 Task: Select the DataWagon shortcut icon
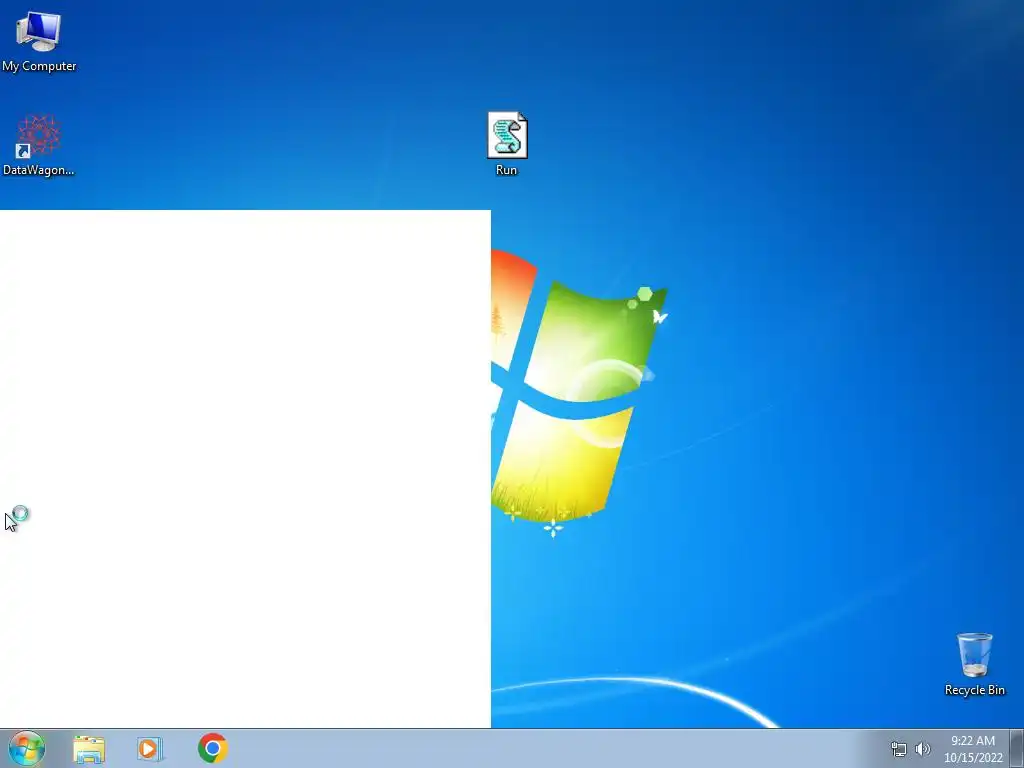pyautogui.click(x=39, y=145)
